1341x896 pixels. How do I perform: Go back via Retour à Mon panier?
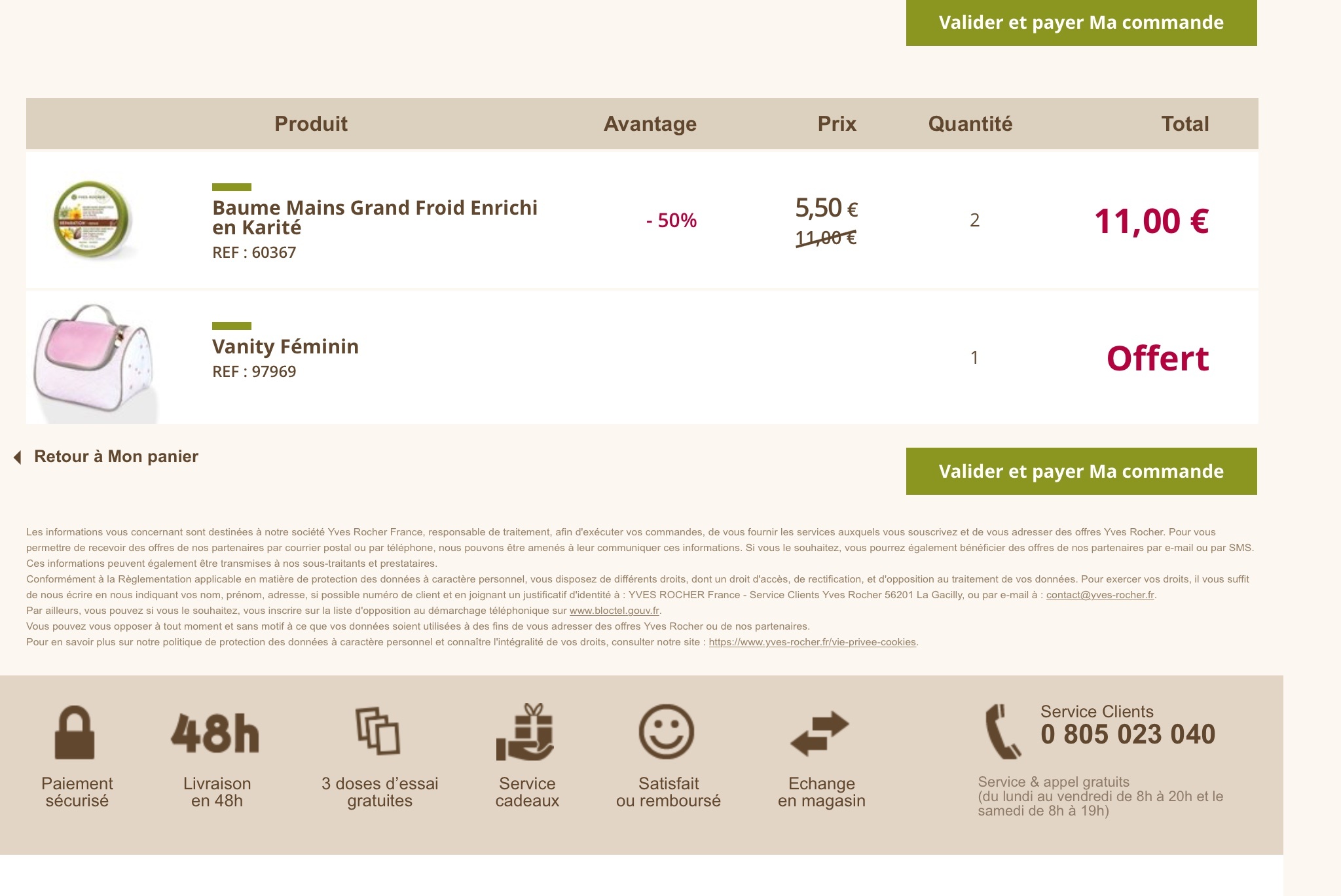coord(116,457)
